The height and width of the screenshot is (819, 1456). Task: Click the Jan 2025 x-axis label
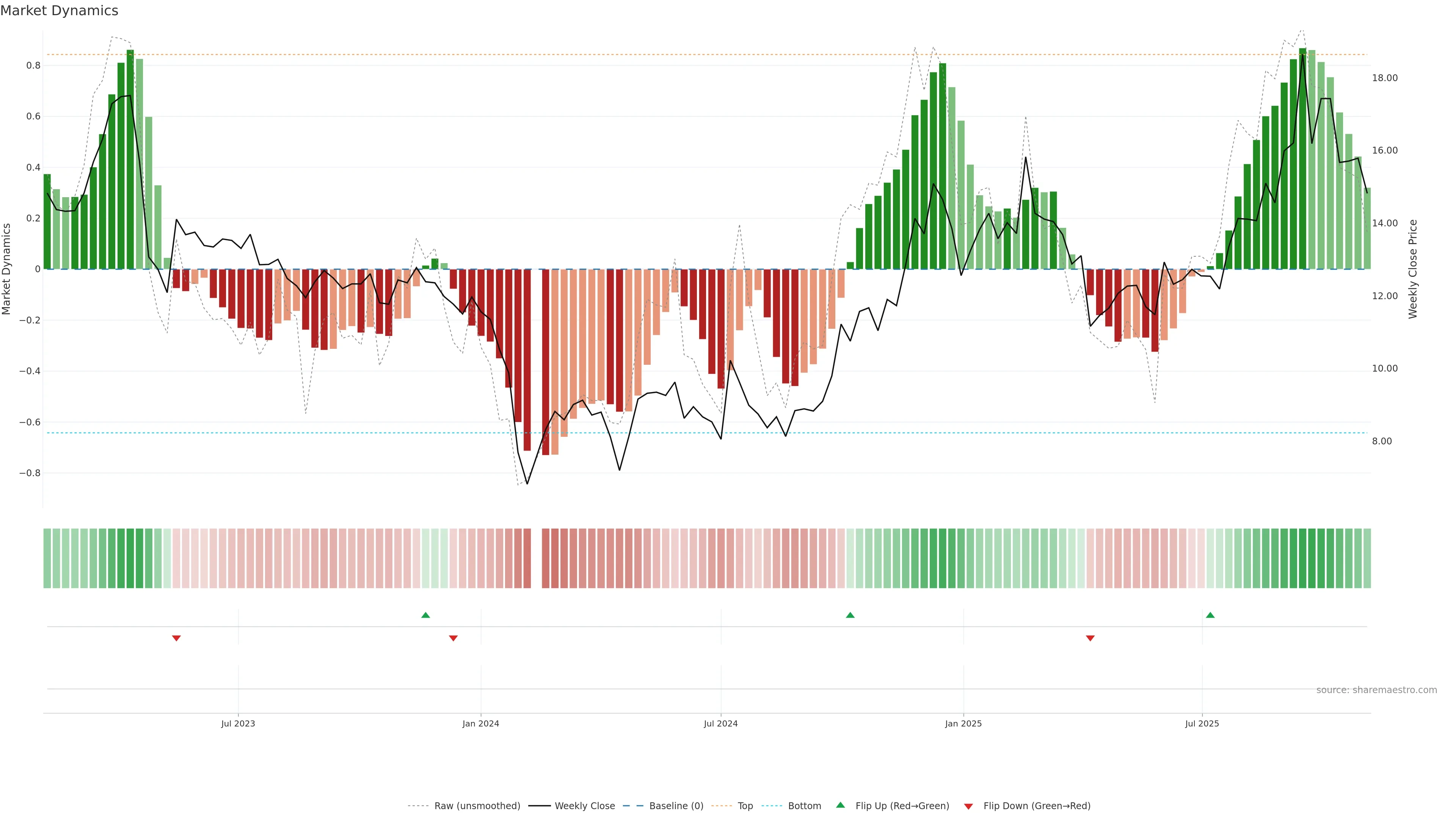pyautogui.click(x=963, y=723)
